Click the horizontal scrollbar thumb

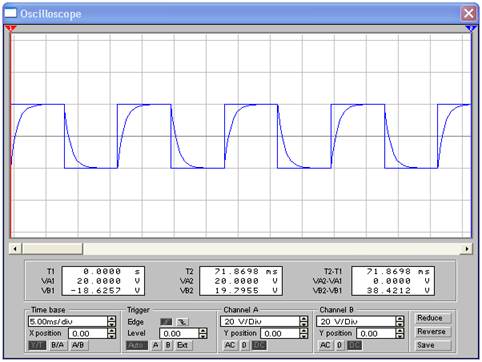coord(52,249)
